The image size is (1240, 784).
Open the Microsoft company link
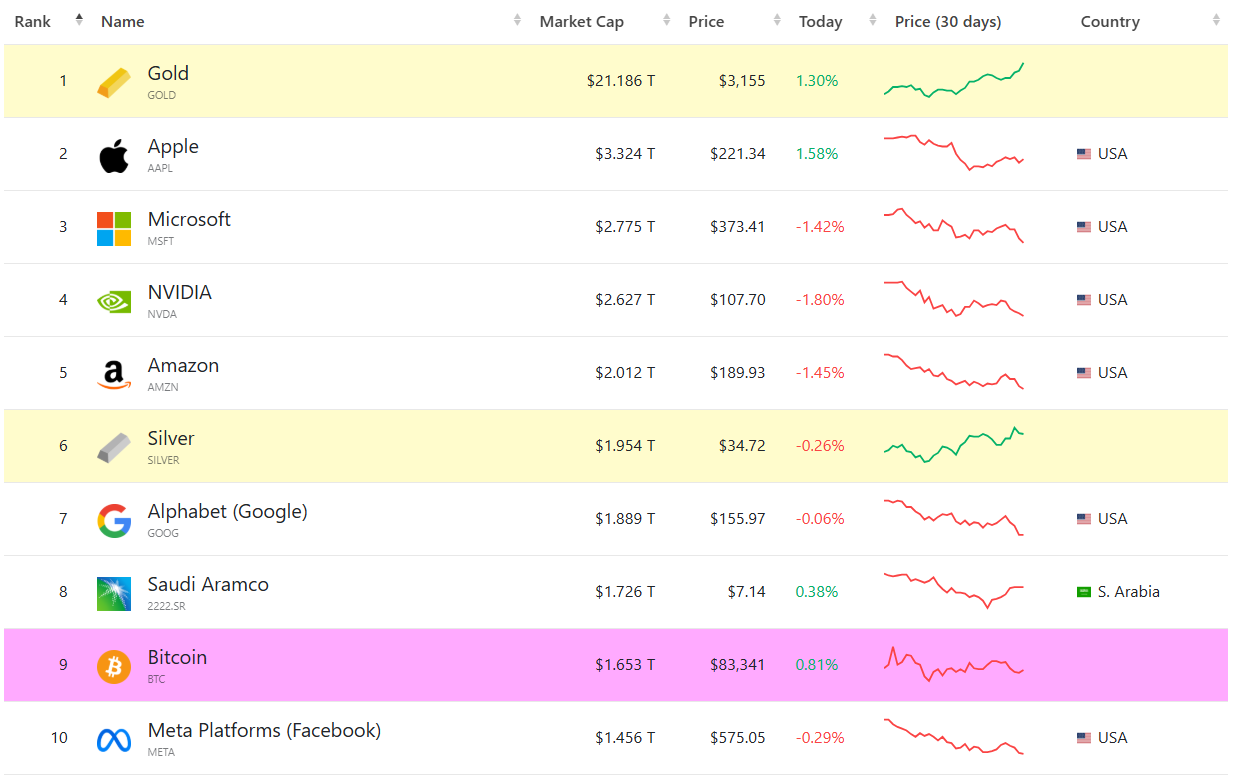189,220
